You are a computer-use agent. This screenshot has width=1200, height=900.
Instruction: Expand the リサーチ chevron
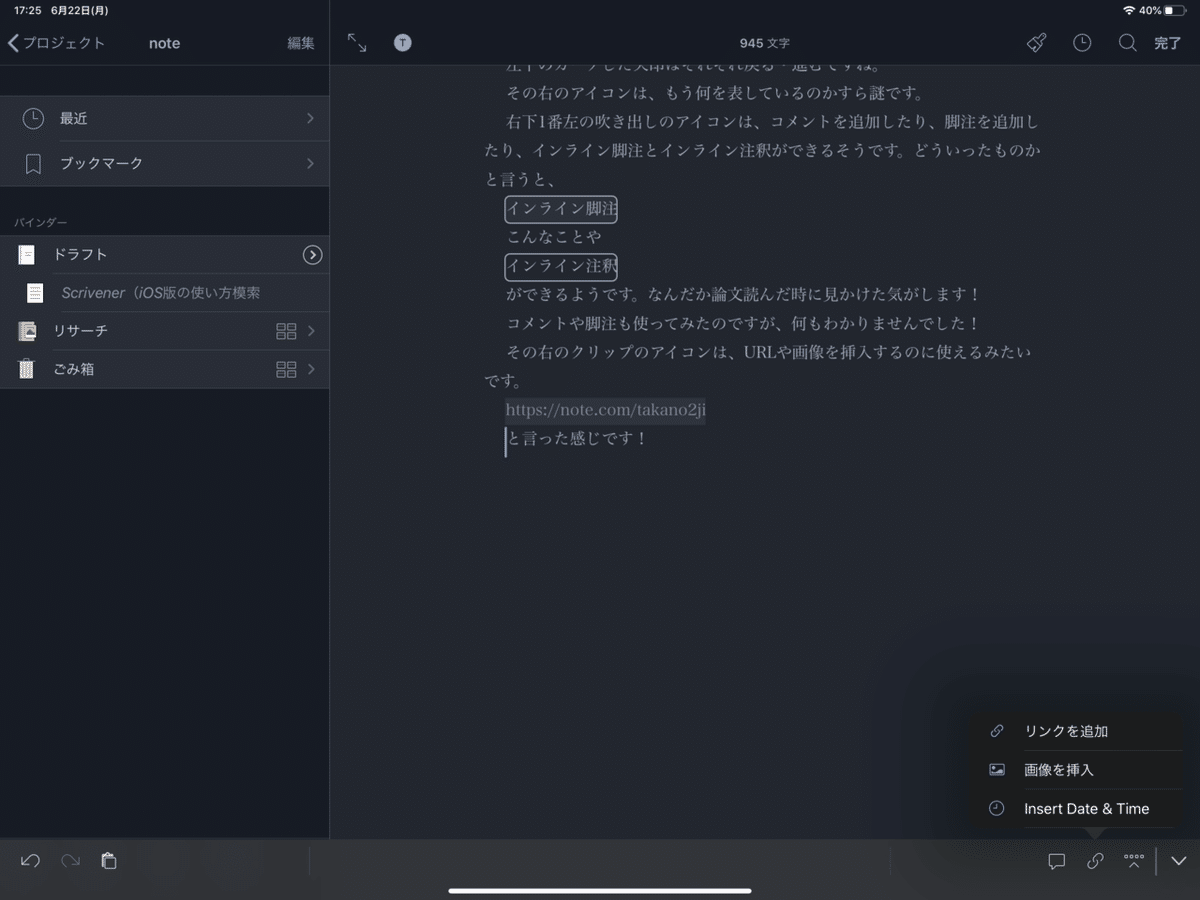pyautogui.click(x=312, y=331)
